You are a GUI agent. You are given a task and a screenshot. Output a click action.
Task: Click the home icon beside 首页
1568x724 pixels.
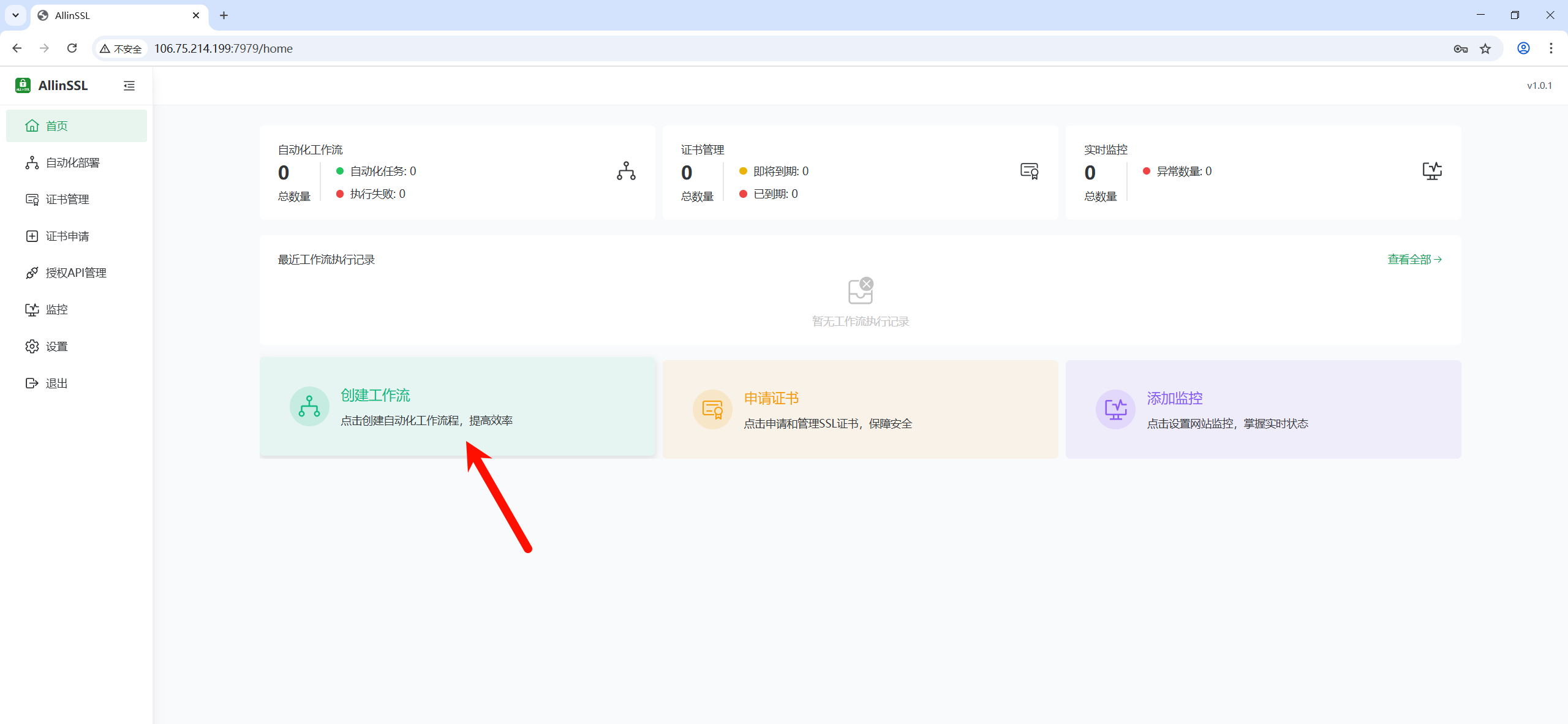point(32,126)
